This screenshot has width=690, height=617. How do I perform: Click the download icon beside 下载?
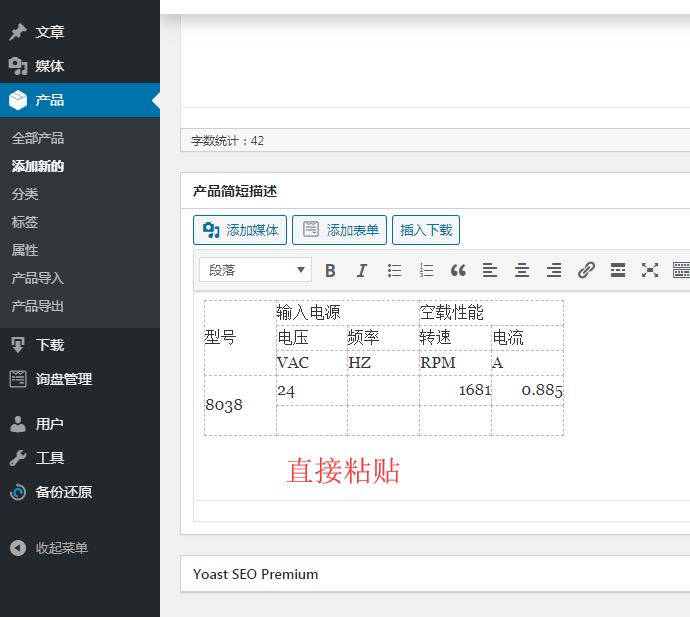(x=18, y=345)
